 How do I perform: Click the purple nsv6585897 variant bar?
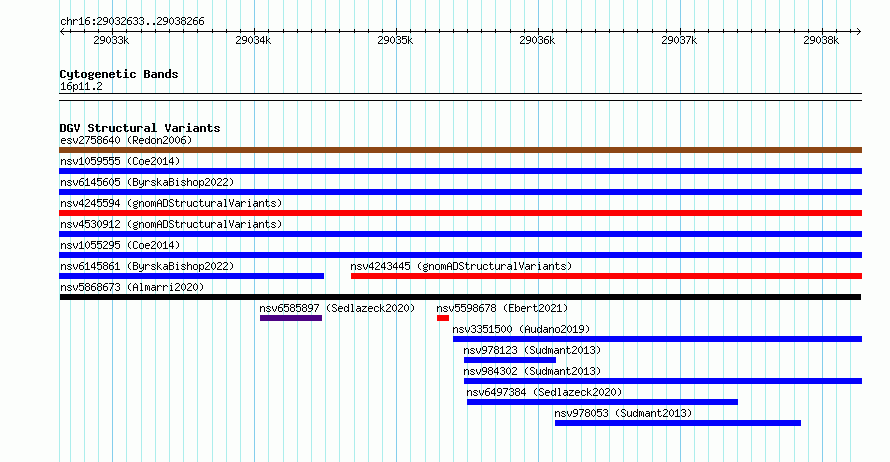click(x=291, y=318)
